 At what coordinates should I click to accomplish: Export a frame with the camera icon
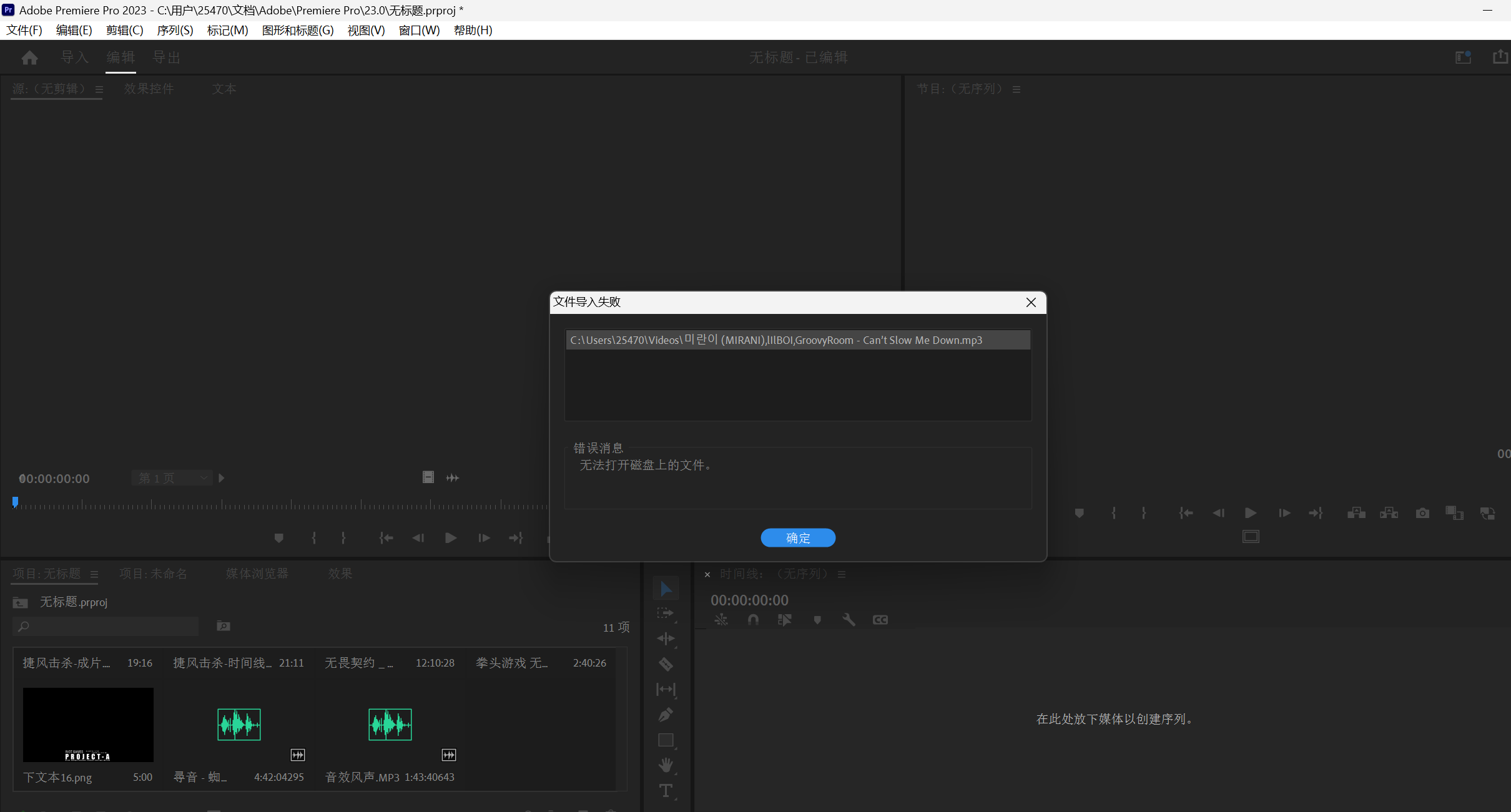pyautogui.click(x=1423, y=512)
